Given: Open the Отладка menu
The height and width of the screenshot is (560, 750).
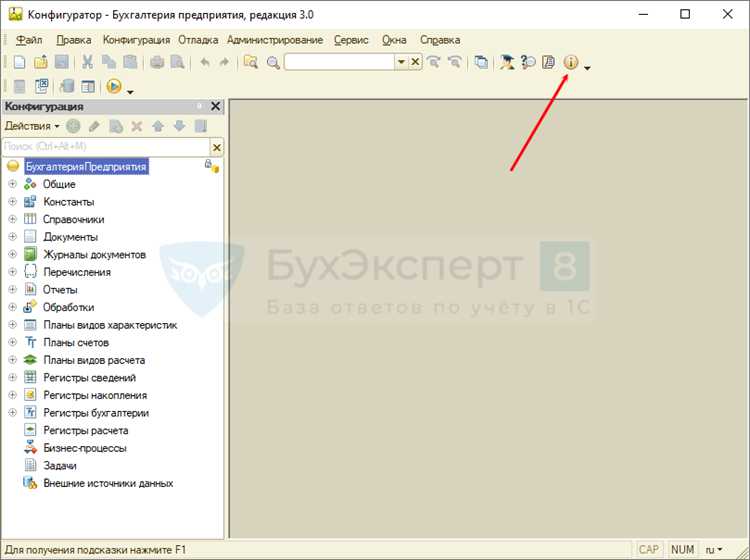Looking at the screenshot, I should 198,40.
